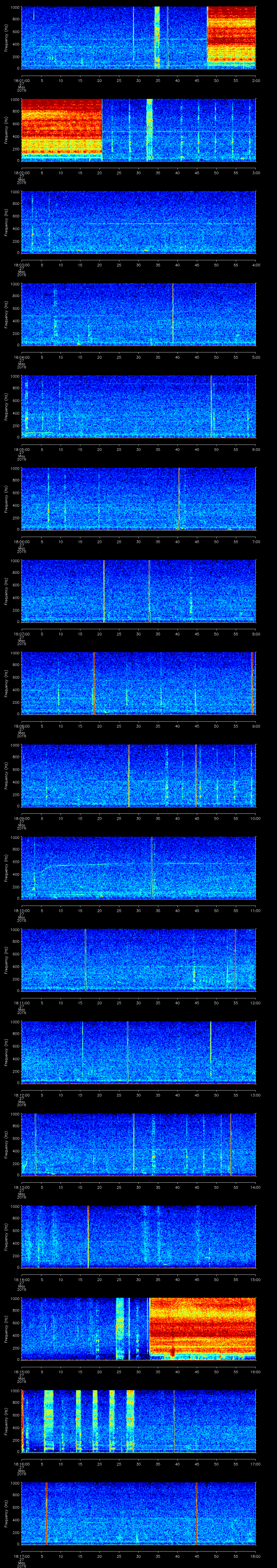
Task: Click the 18:10:00 start time label
Action: click(x=21, y=910)
